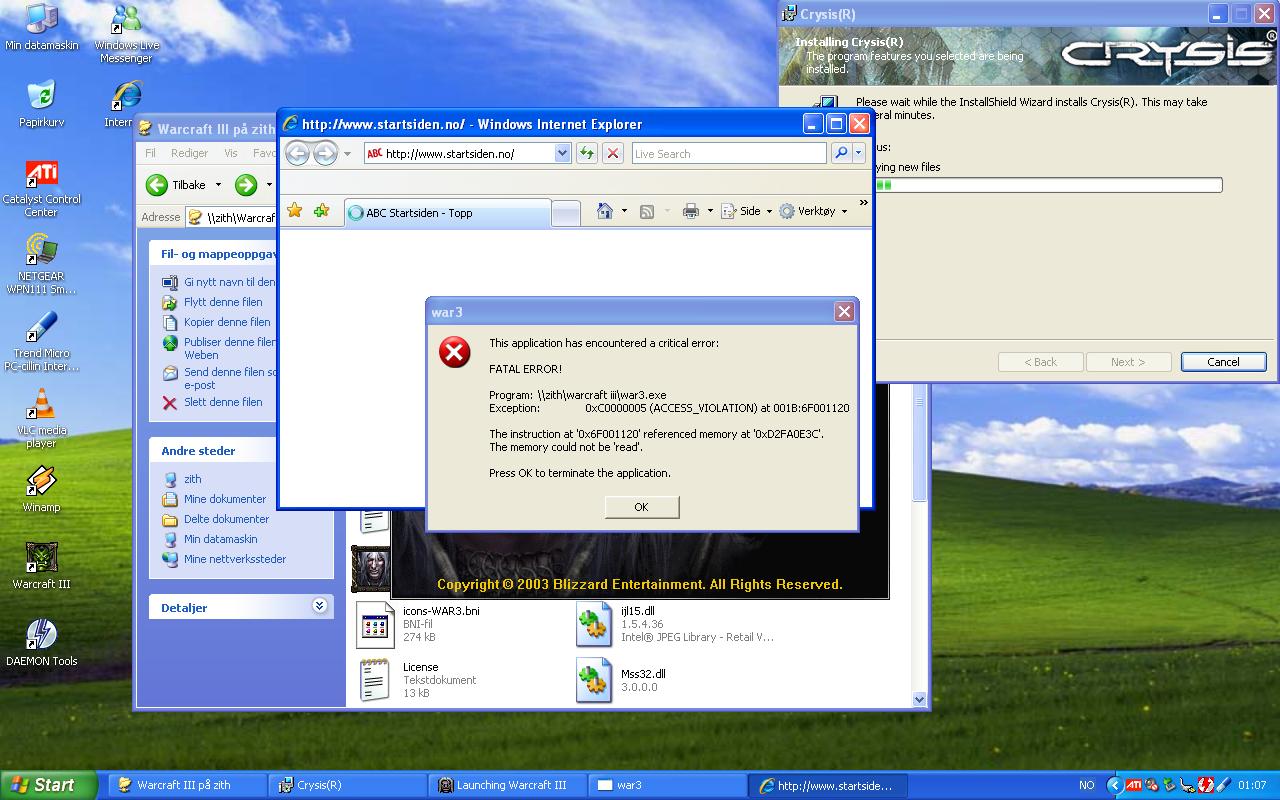This screenshot has height=800, width=1280.
Task: Open the Print options dropdown arrow
Action: click(710, 211)
